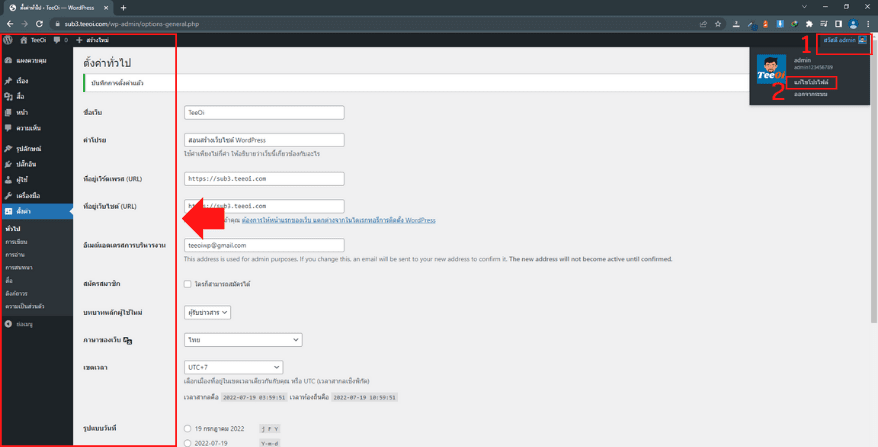Click the admin email field teeoiwp@gmail.com
878x447 pixels.
[264, 245]
